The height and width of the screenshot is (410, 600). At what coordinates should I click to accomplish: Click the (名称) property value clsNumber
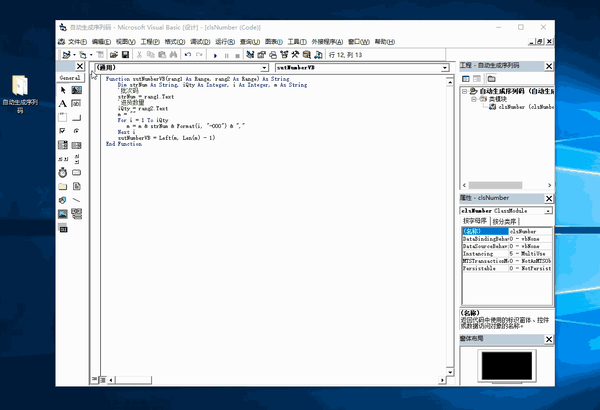pos(530,231)
